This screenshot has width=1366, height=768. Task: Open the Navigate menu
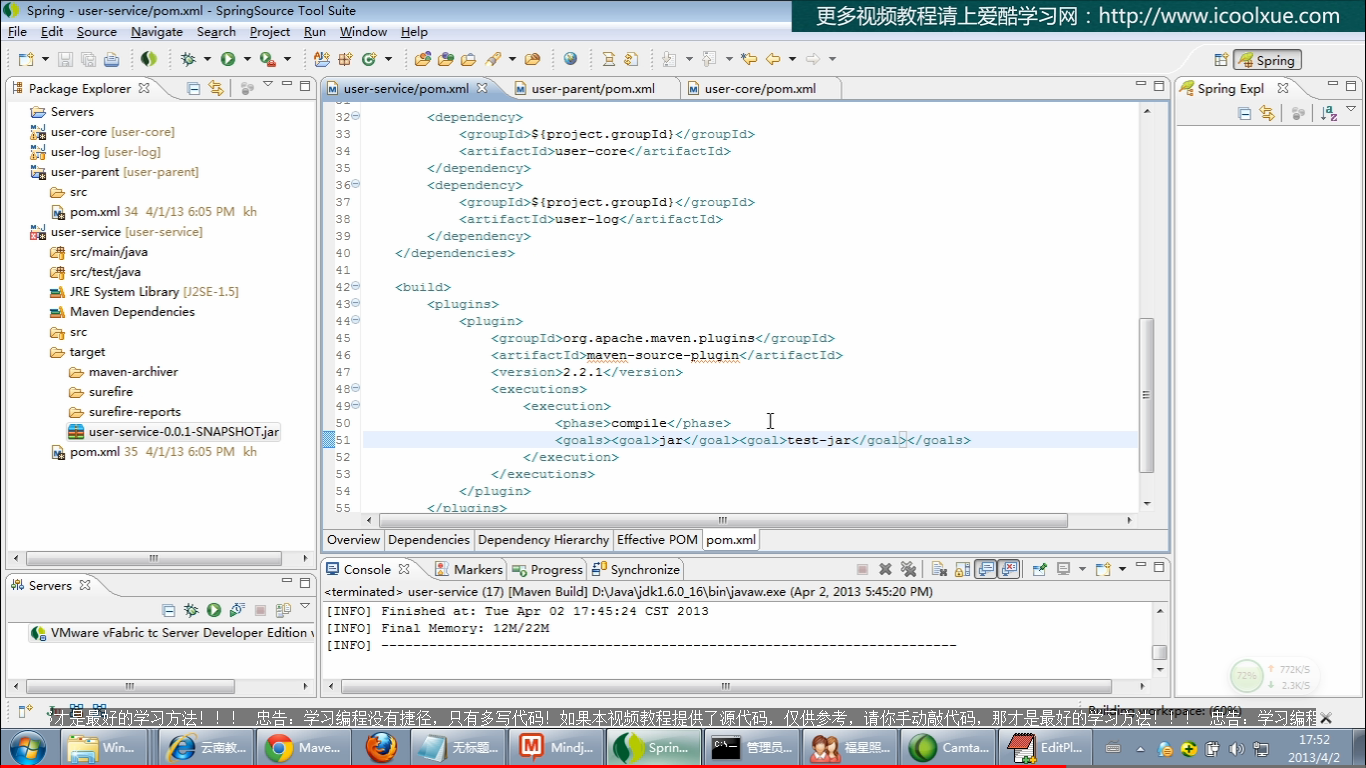click(157, 32)
